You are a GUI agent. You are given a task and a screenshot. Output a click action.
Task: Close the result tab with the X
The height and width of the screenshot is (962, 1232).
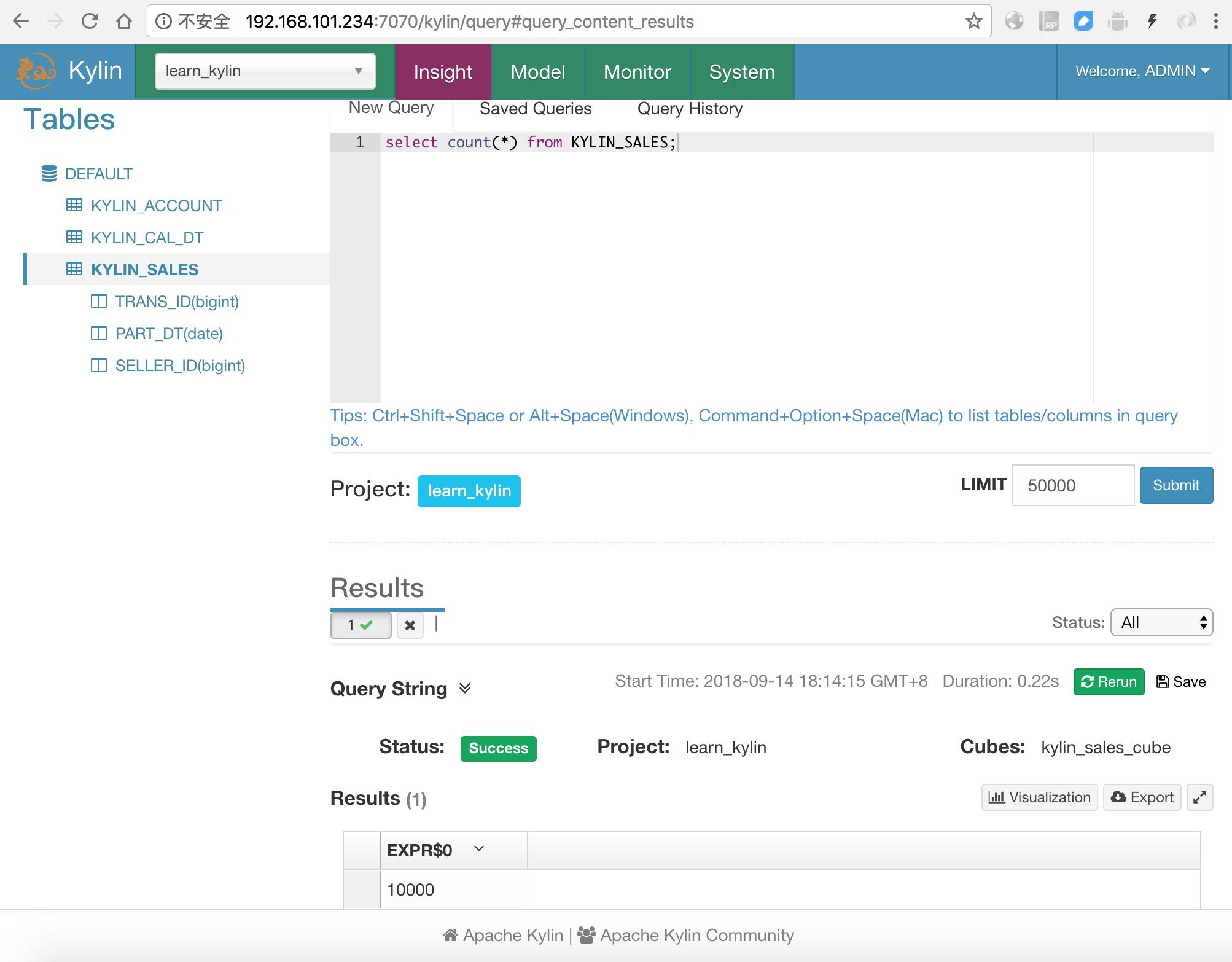(410, 625)
